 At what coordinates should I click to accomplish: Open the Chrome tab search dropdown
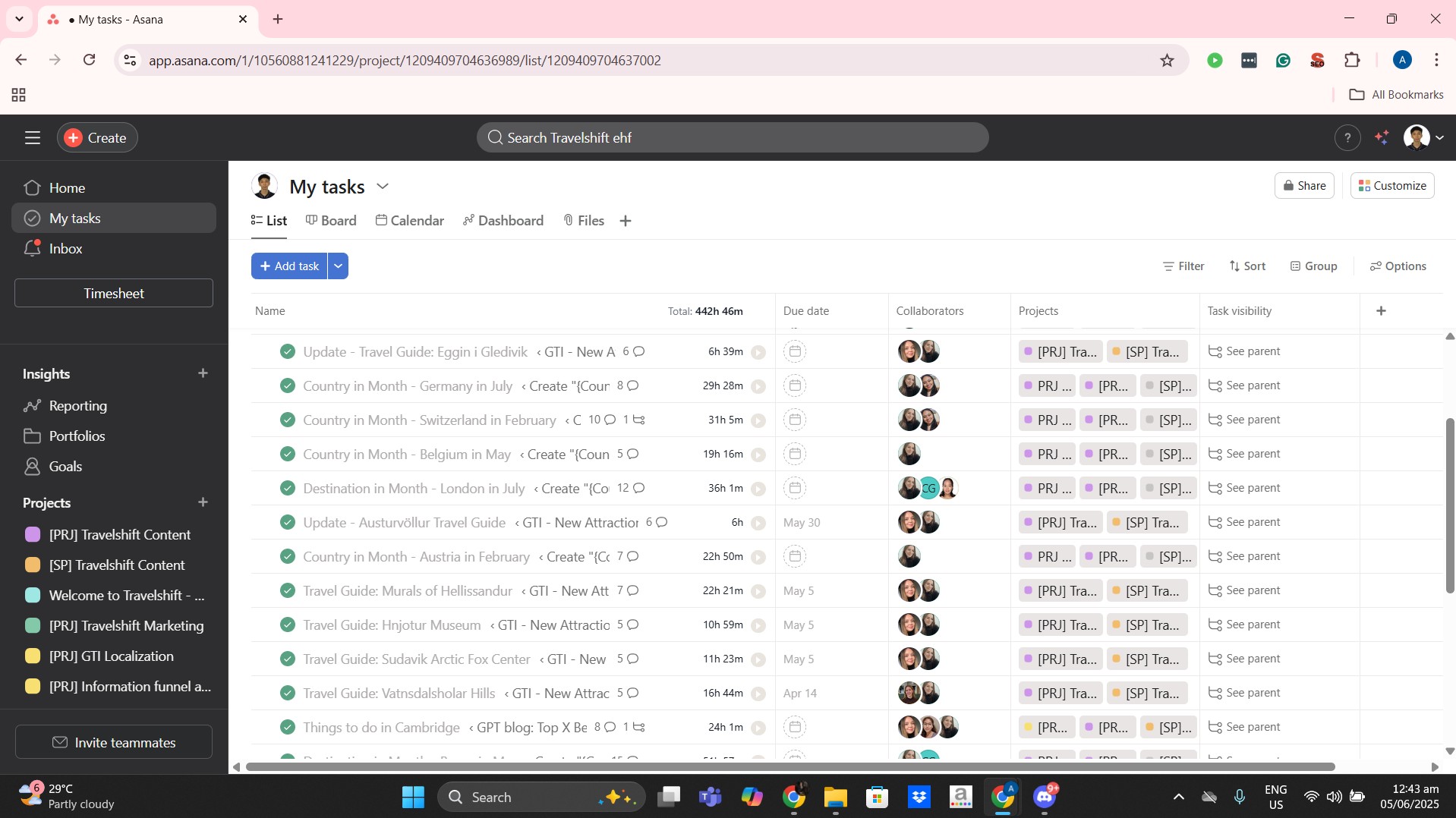coord(19,19)
